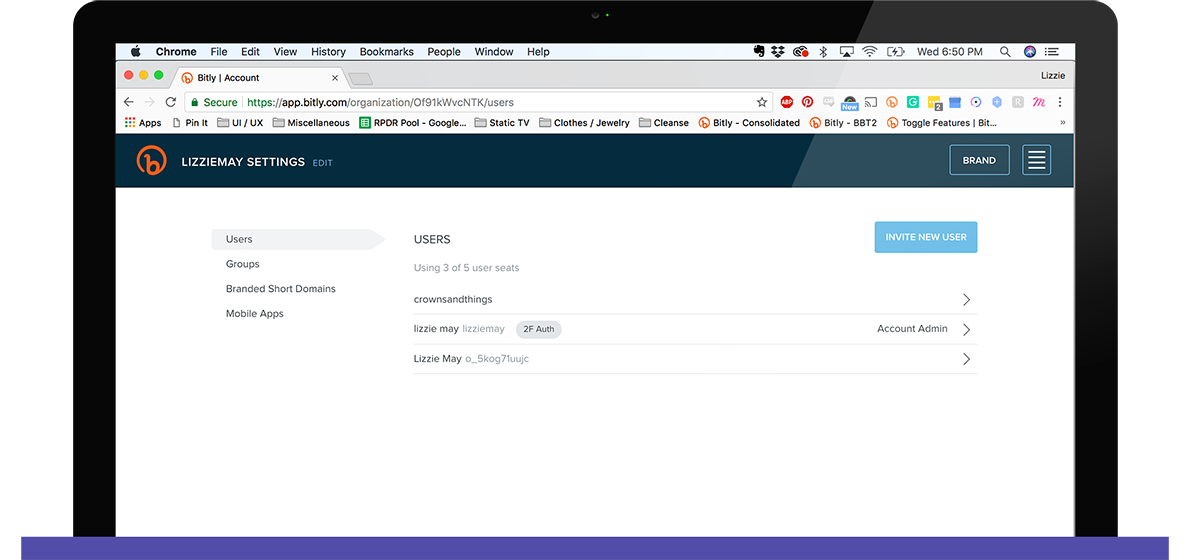Click the new tab button

[x=360, y=79]
